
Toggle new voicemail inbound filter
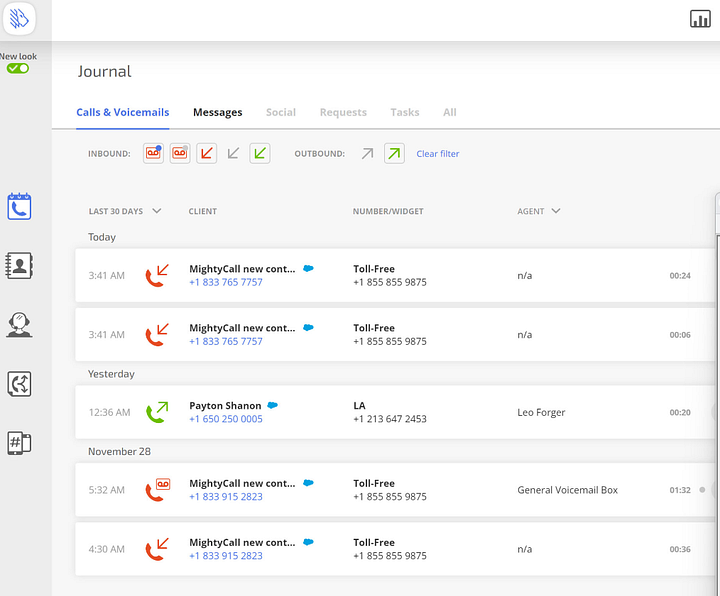[x=153, y=153]
